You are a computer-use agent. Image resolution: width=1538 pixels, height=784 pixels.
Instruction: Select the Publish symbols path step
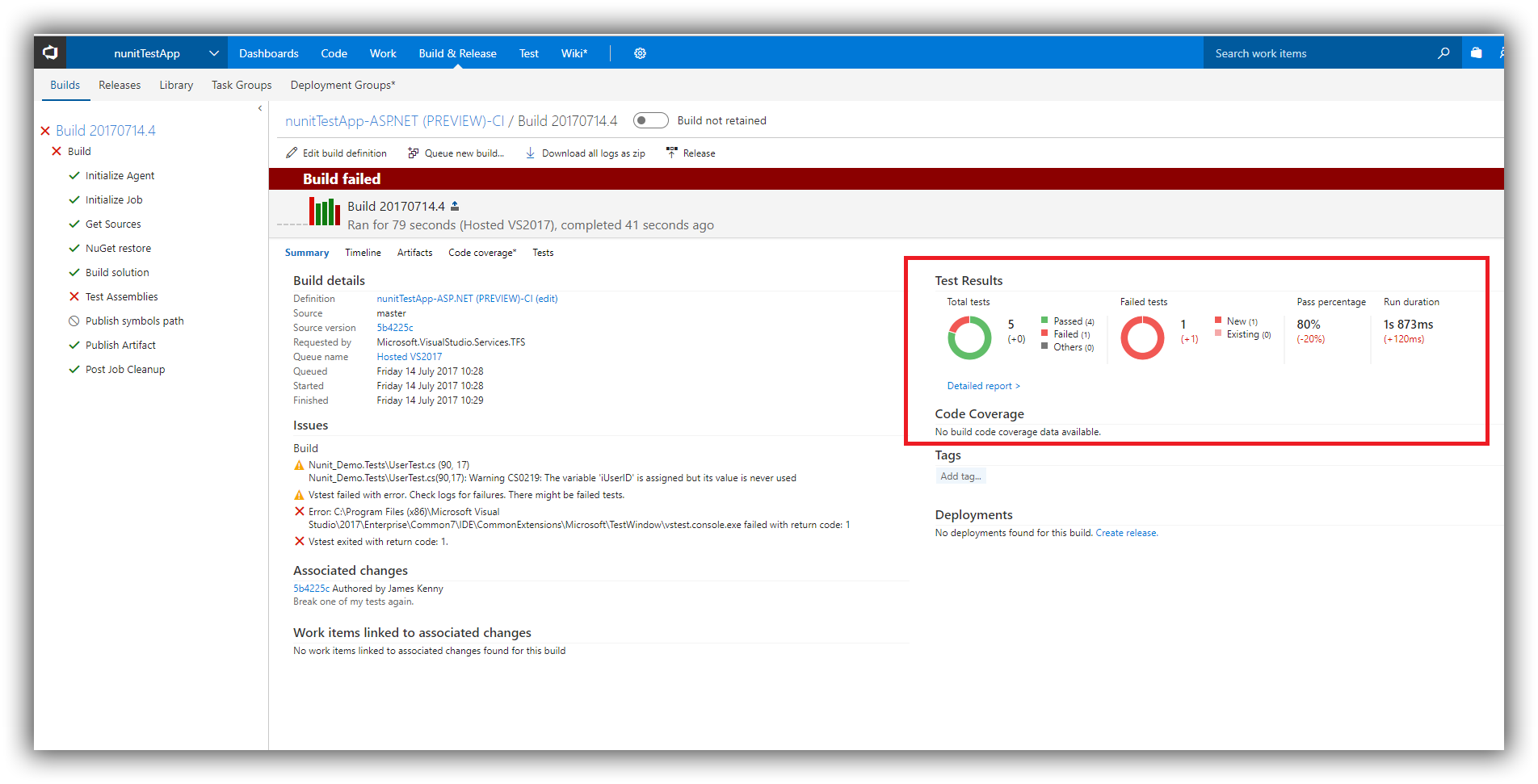134,321
